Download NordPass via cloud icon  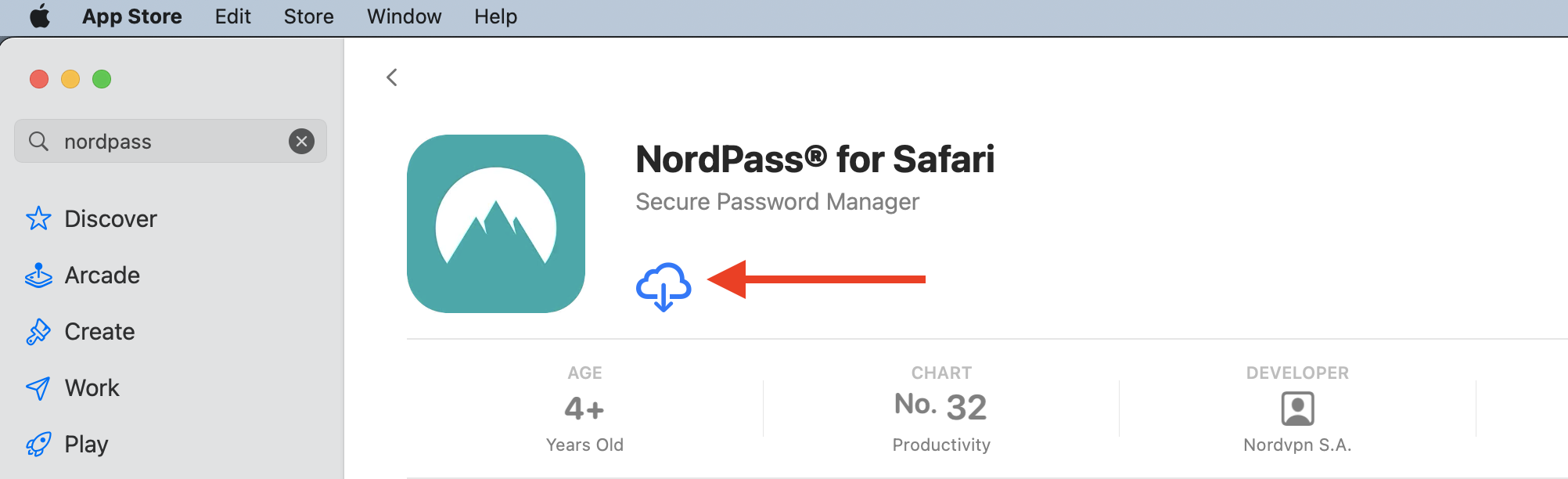tap(664, 286)
